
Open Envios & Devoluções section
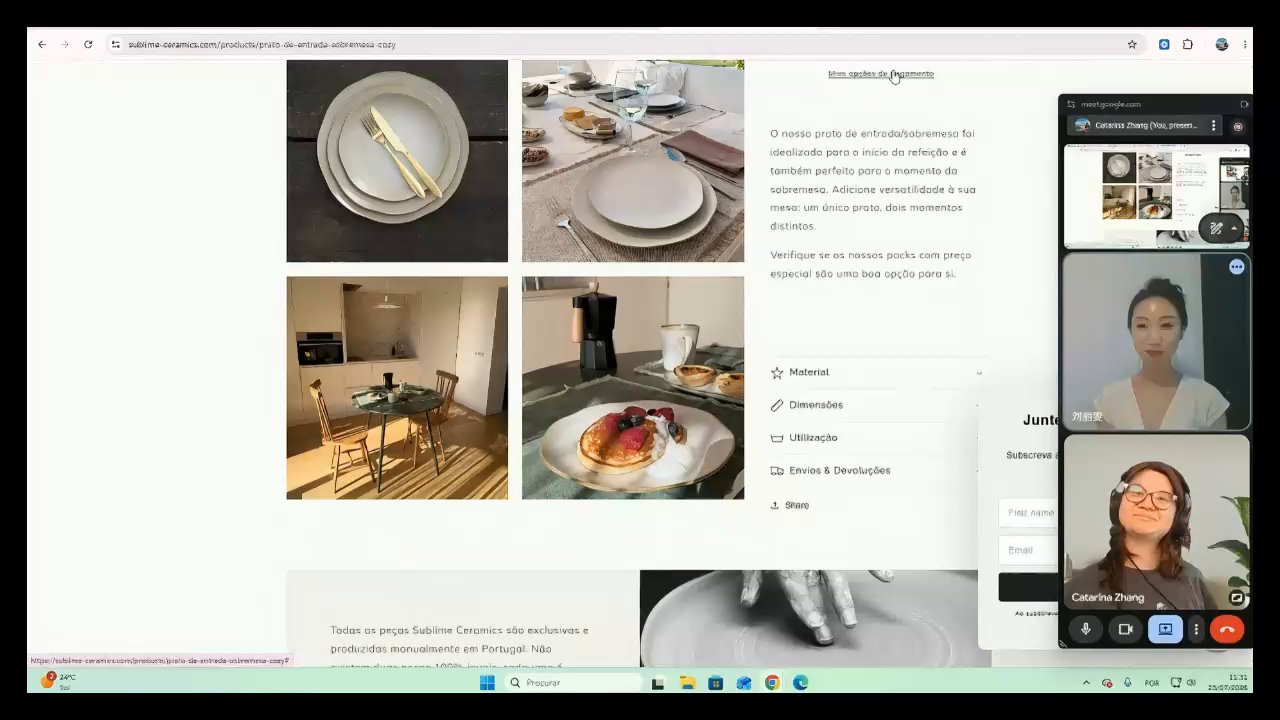pos(877,470)
